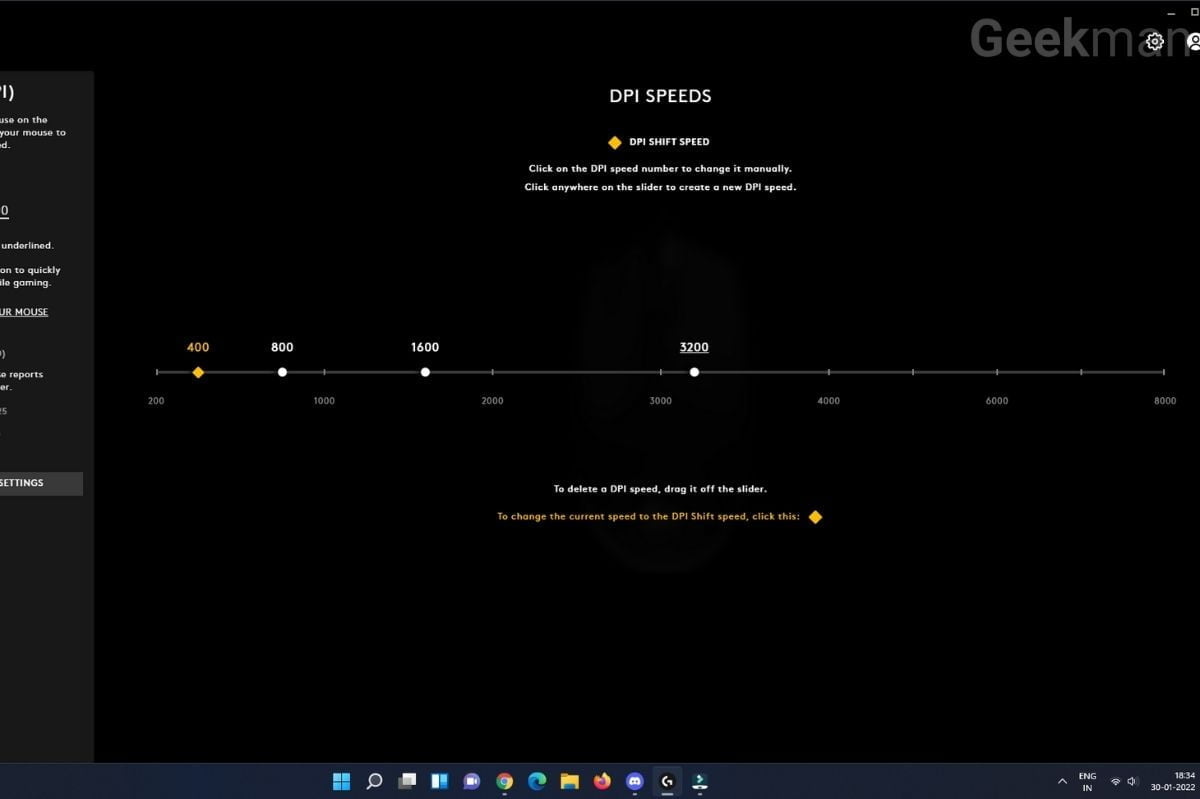Click the Logitech G HUB taskbar icon
Image resolution: width=1200 pixels, height=799 pixels.
667,781
